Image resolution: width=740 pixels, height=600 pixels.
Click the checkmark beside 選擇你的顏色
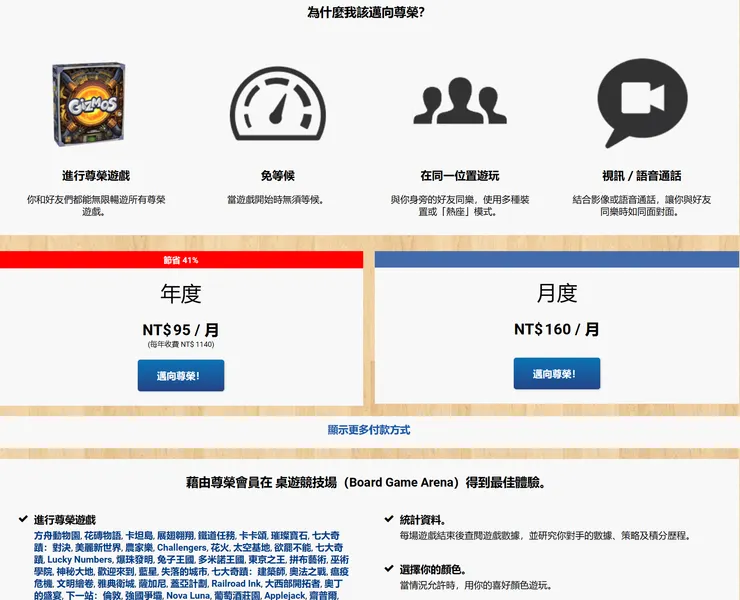point(389,568)
